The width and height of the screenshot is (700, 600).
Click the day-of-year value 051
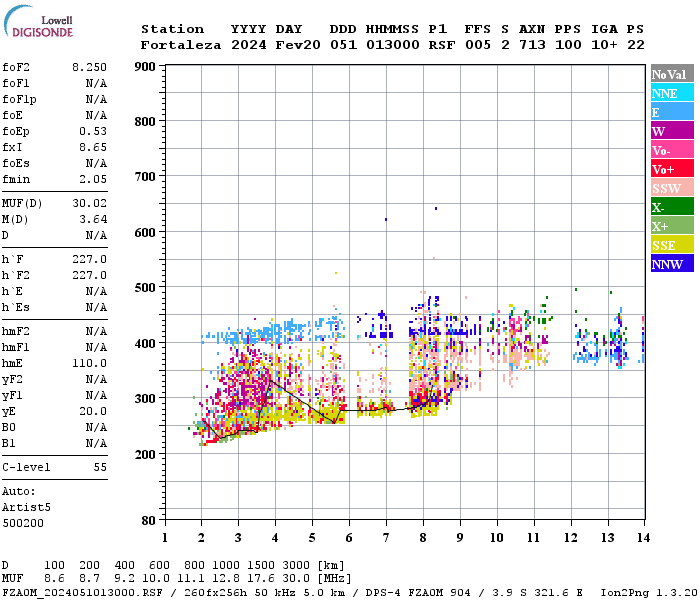coord(343,45)
